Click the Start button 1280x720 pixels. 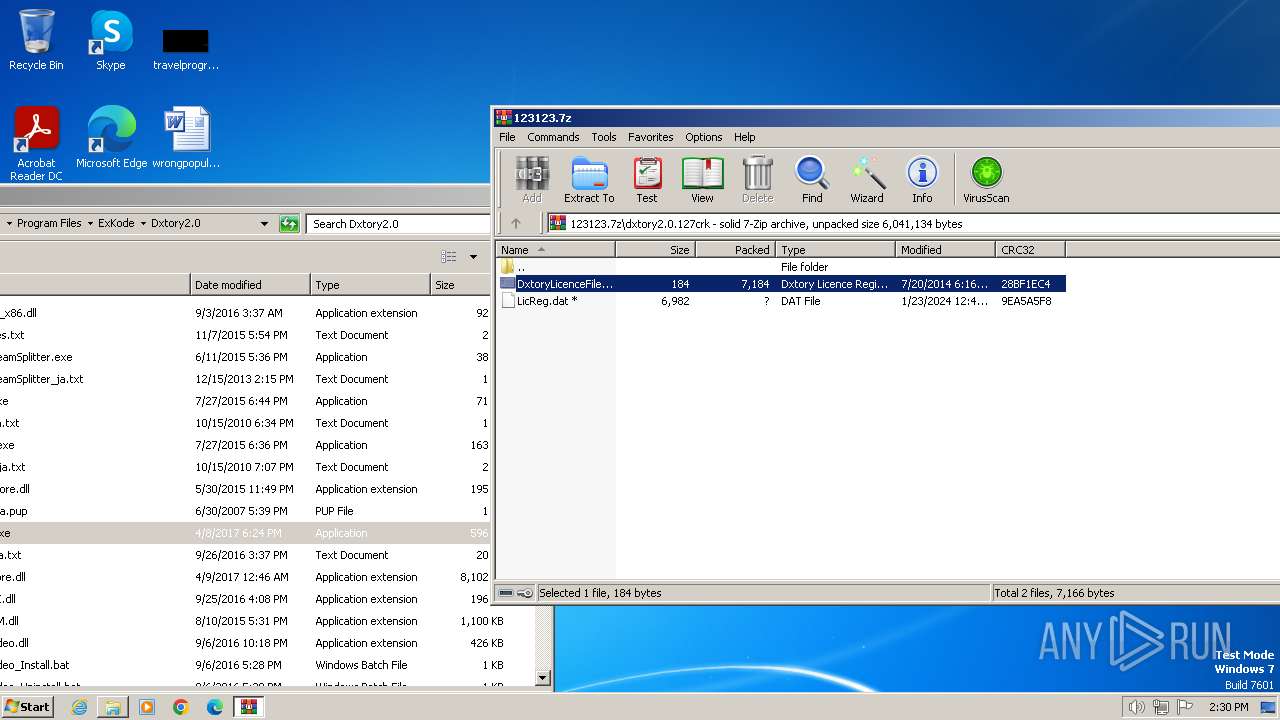pos(28,707)
